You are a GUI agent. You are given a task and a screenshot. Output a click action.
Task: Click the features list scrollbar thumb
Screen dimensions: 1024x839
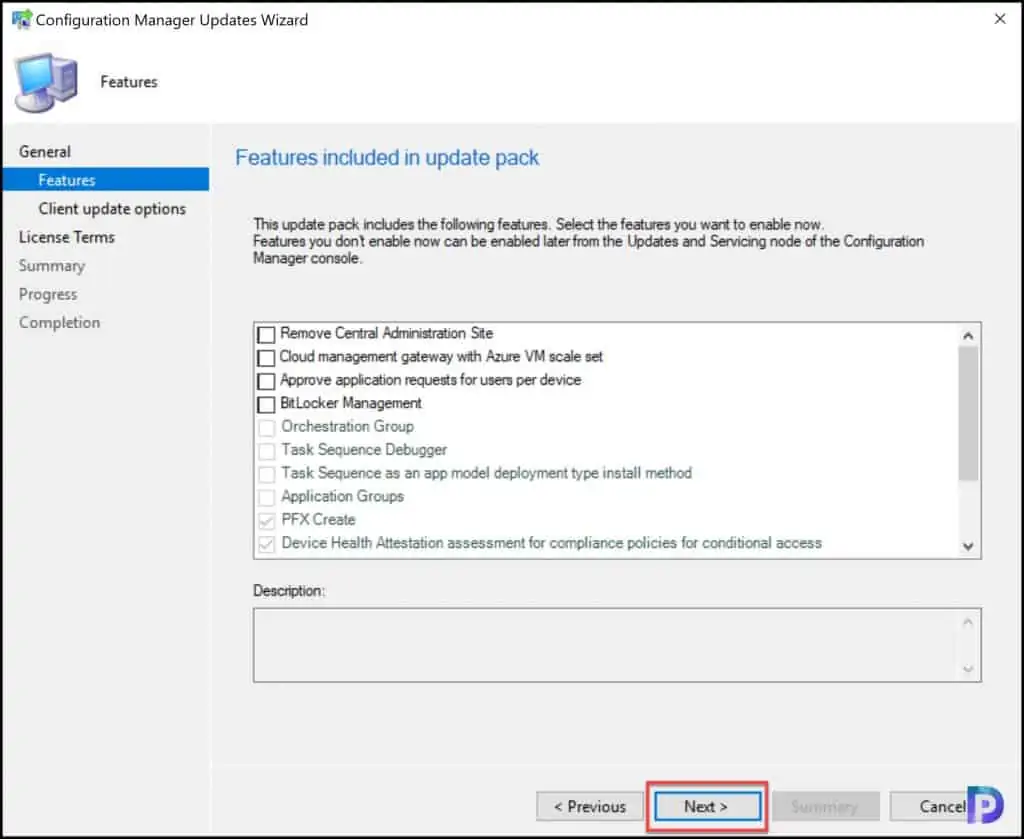[968, 413]
